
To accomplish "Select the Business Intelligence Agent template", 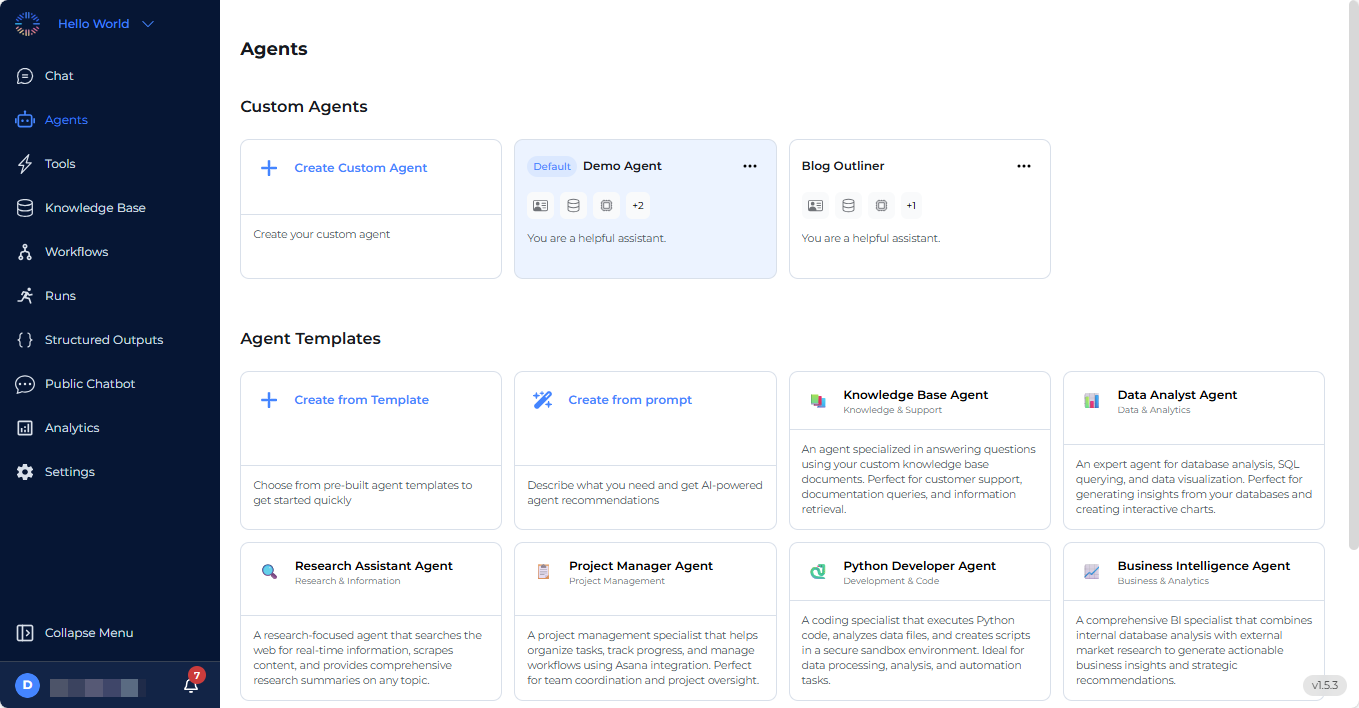I will [1194, 621].
